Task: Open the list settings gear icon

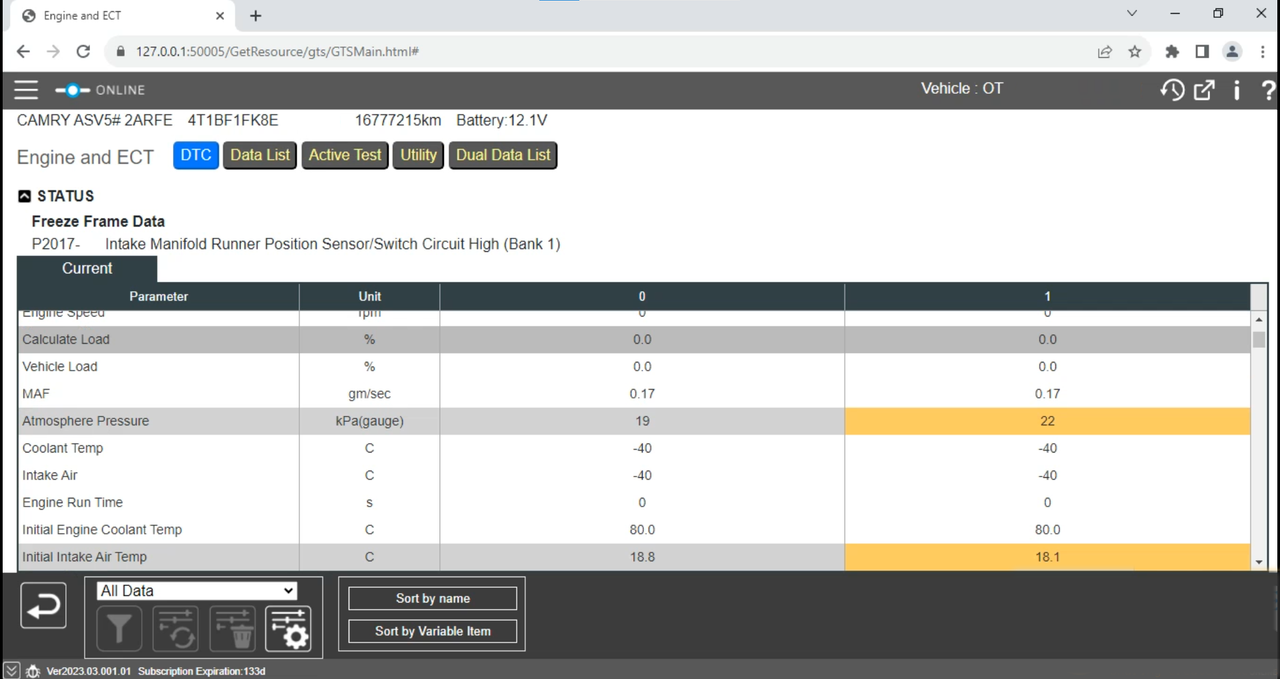Action: [x=288, y=629]
